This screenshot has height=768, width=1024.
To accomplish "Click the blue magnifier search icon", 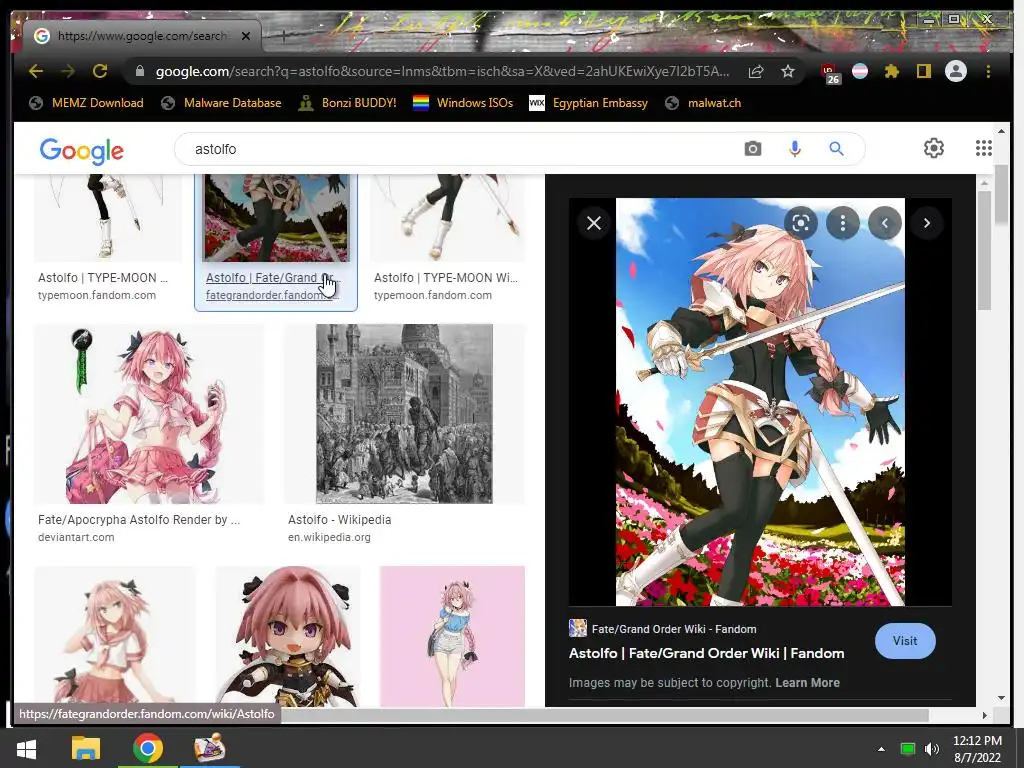I will (x=837, y=149).
